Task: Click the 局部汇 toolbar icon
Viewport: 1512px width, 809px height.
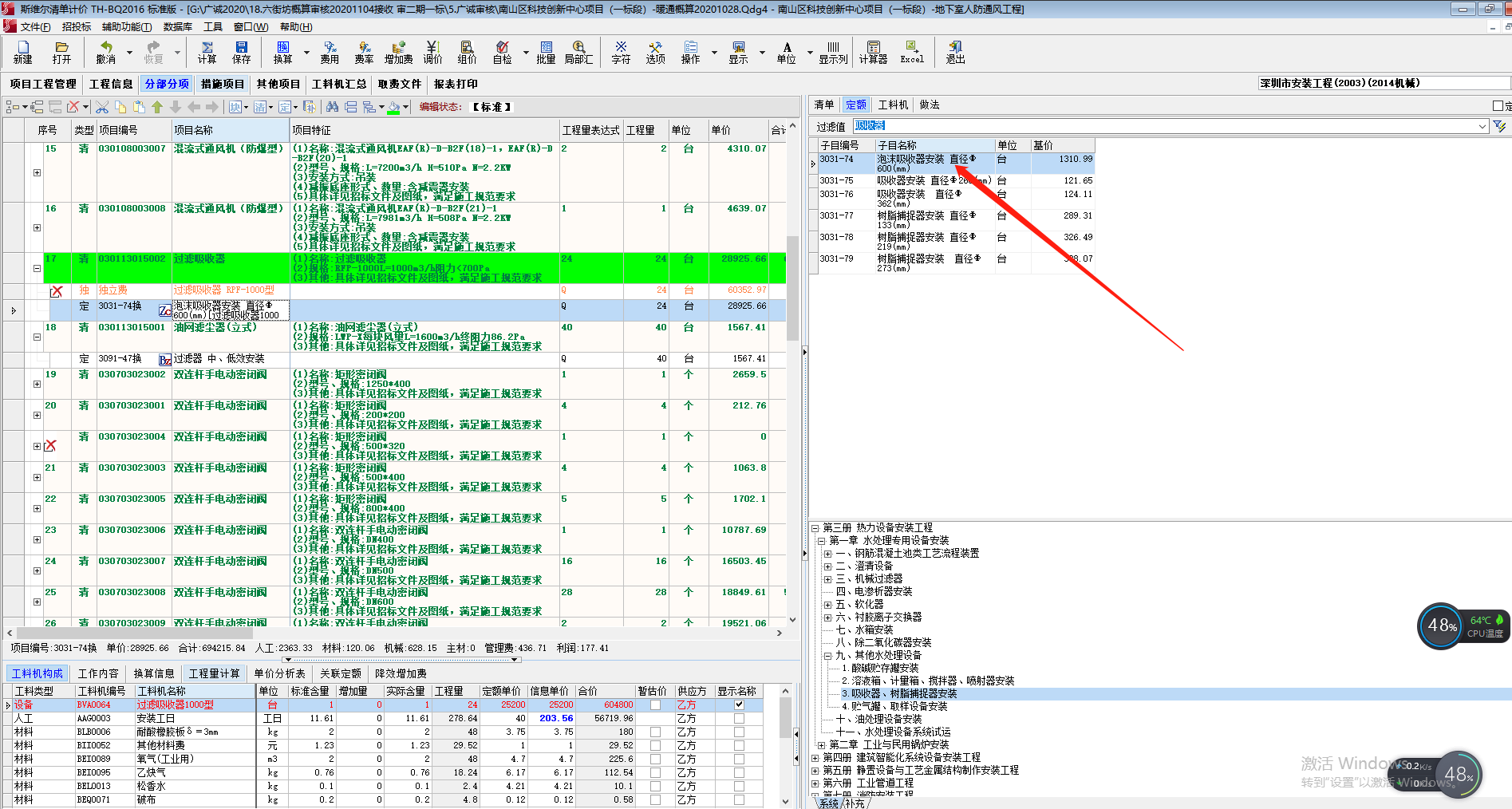Action: [x=578, y=53]
